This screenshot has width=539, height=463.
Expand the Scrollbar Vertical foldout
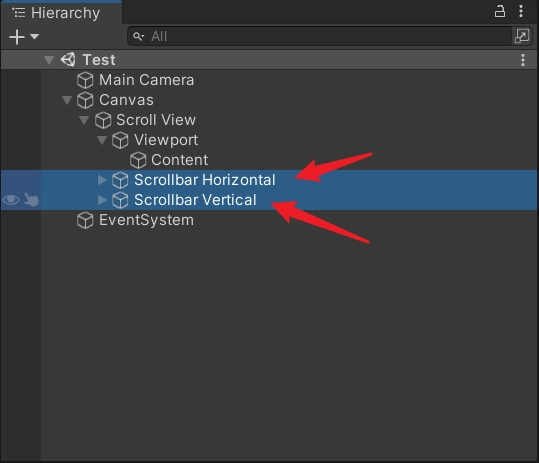(x=102, y=200)
